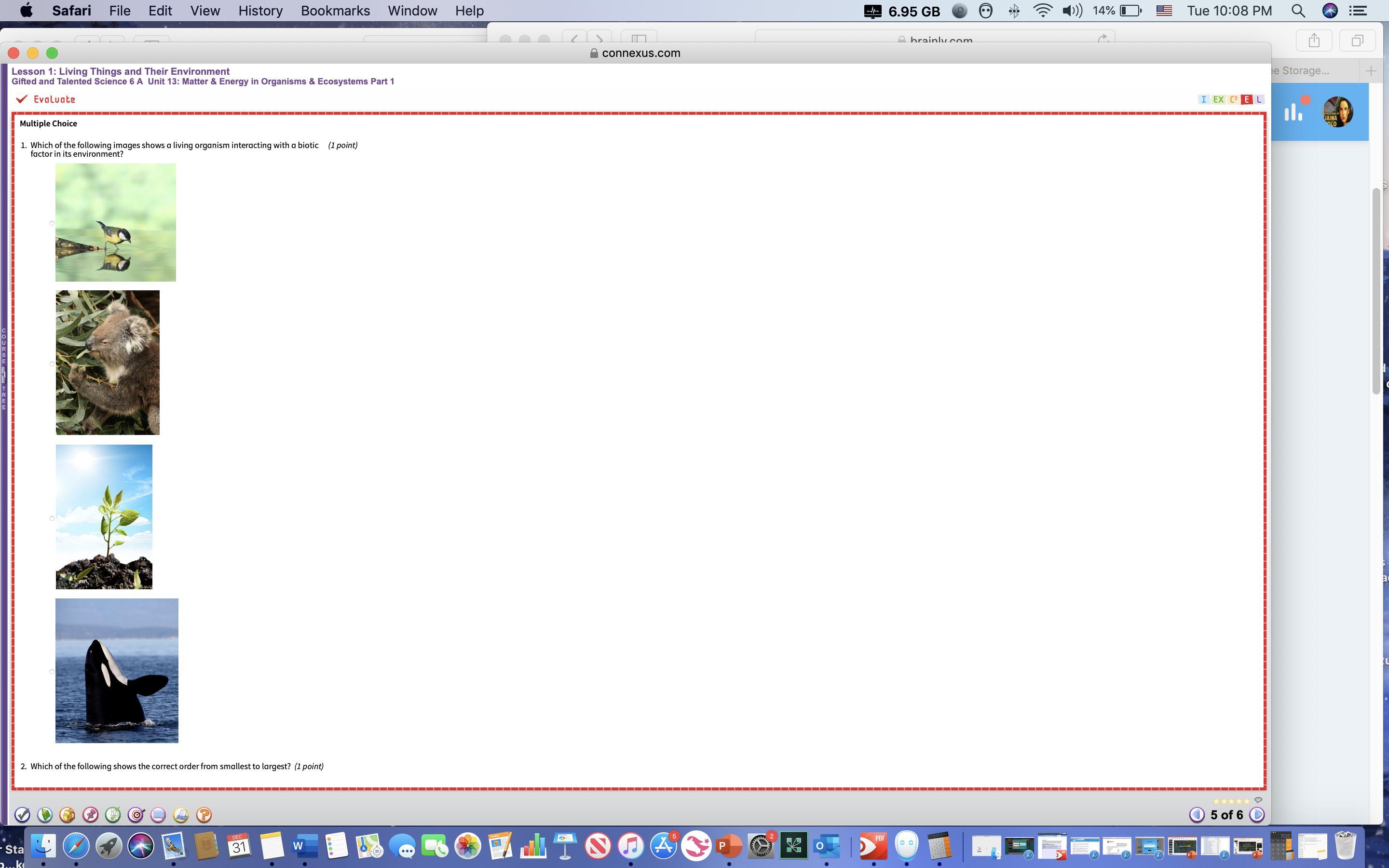Click the L lesson section button
The image size is (1389, 868).
[1259, 99]
